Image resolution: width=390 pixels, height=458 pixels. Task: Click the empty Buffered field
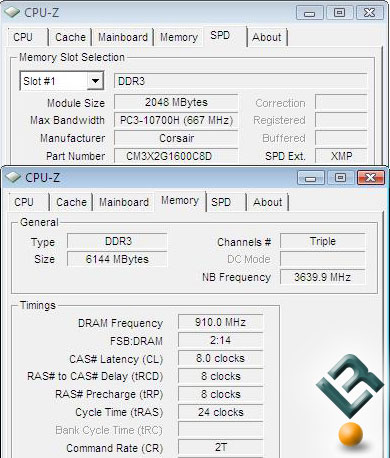point(341,138)
